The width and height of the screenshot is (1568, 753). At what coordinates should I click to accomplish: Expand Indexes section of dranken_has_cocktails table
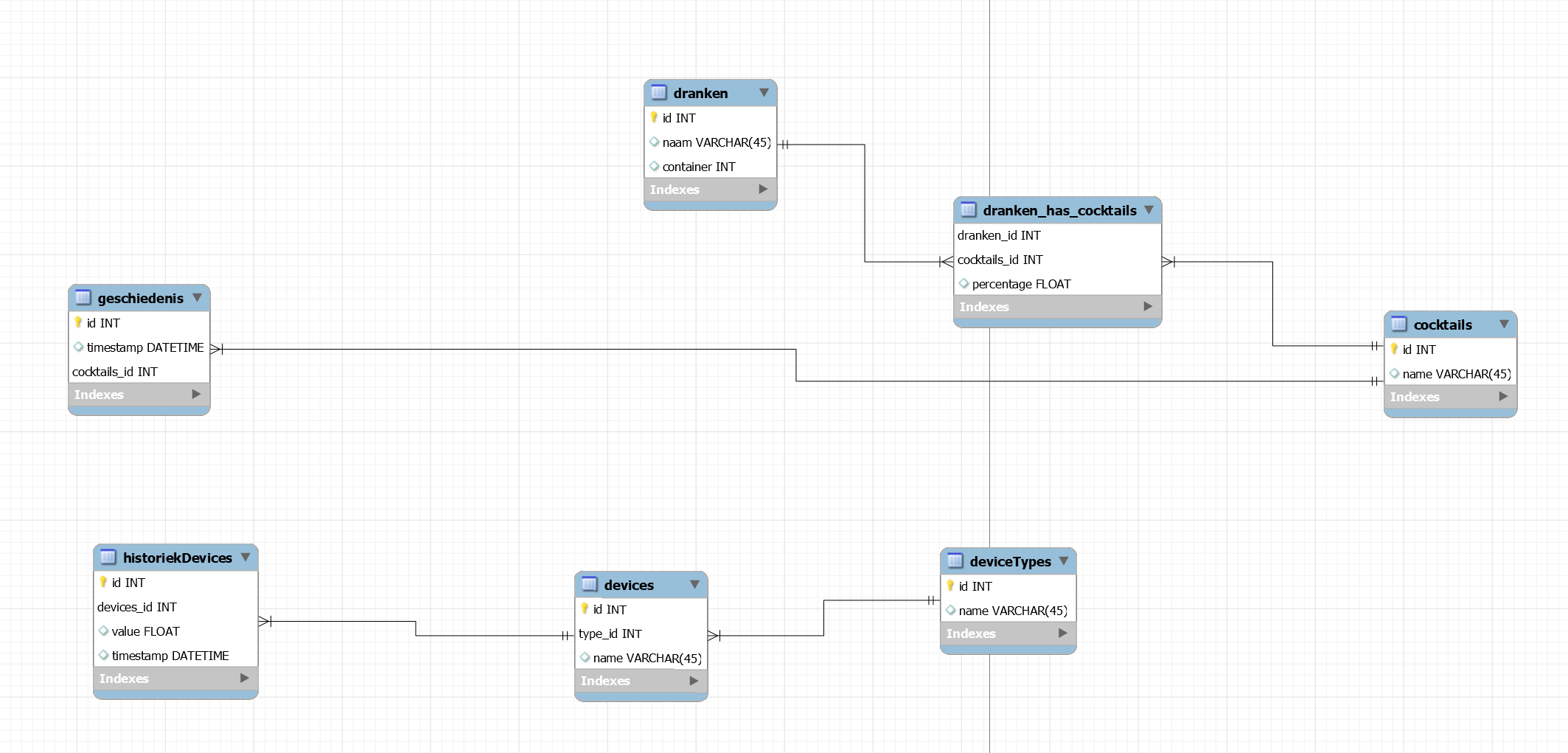(x=1148, y=307)
